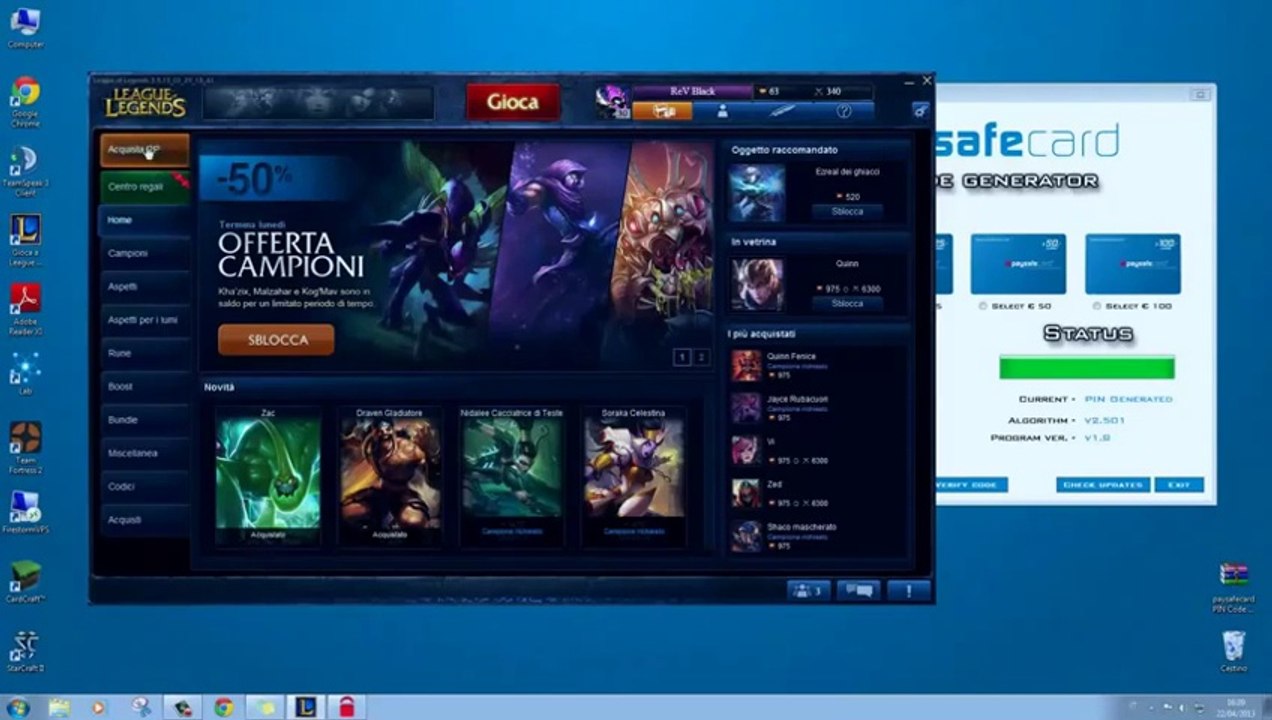Open paysafecard PIN Code archive on desktop
The height and width of the screenshot is (720, 1272).
pyautogui.click(x=1233, y=588)
